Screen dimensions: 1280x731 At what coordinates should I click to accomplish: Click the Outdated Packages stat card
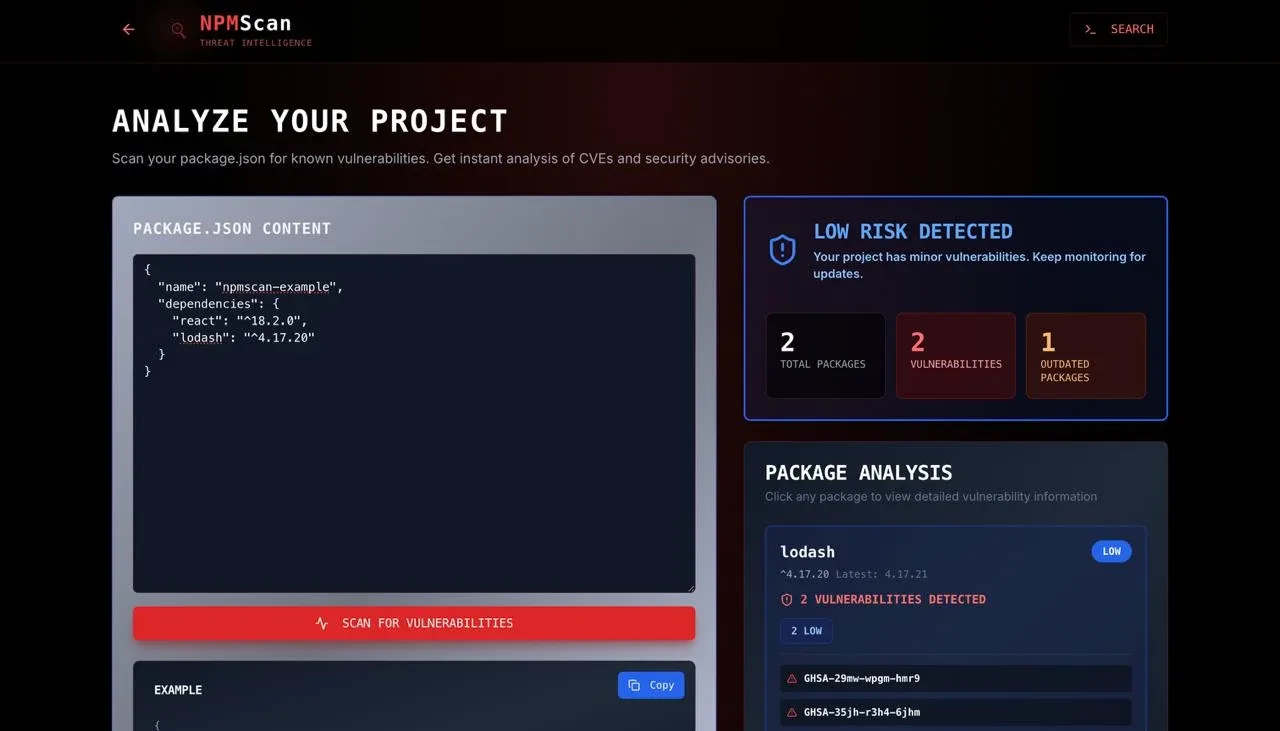[x=1086, y=356]
